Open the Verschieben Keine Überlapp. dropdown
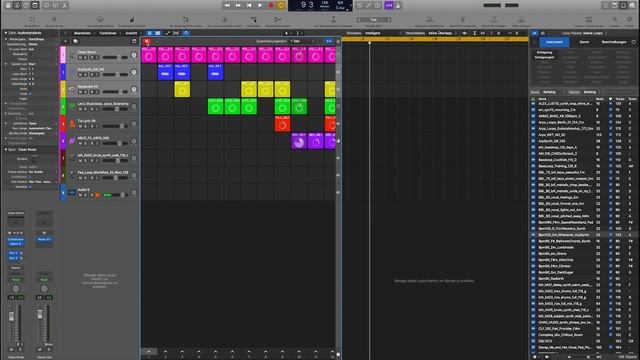 [442, 33]
